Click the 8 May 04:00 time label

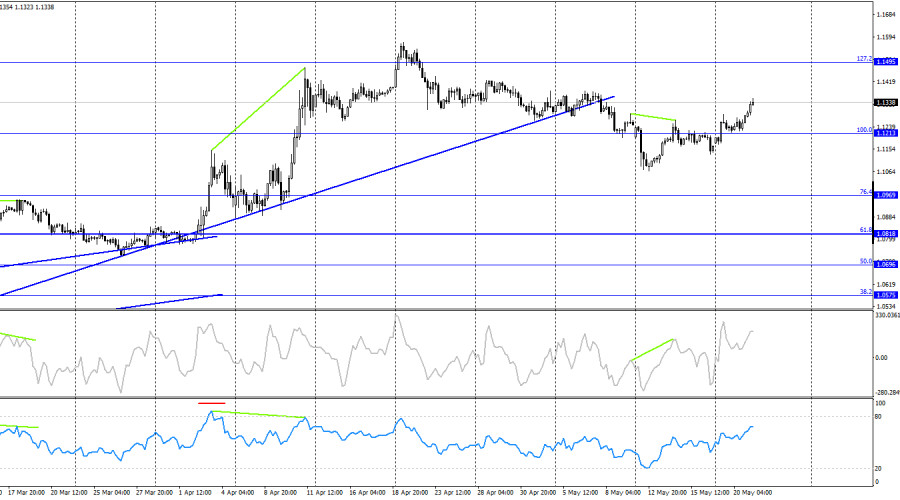[623, 493]
